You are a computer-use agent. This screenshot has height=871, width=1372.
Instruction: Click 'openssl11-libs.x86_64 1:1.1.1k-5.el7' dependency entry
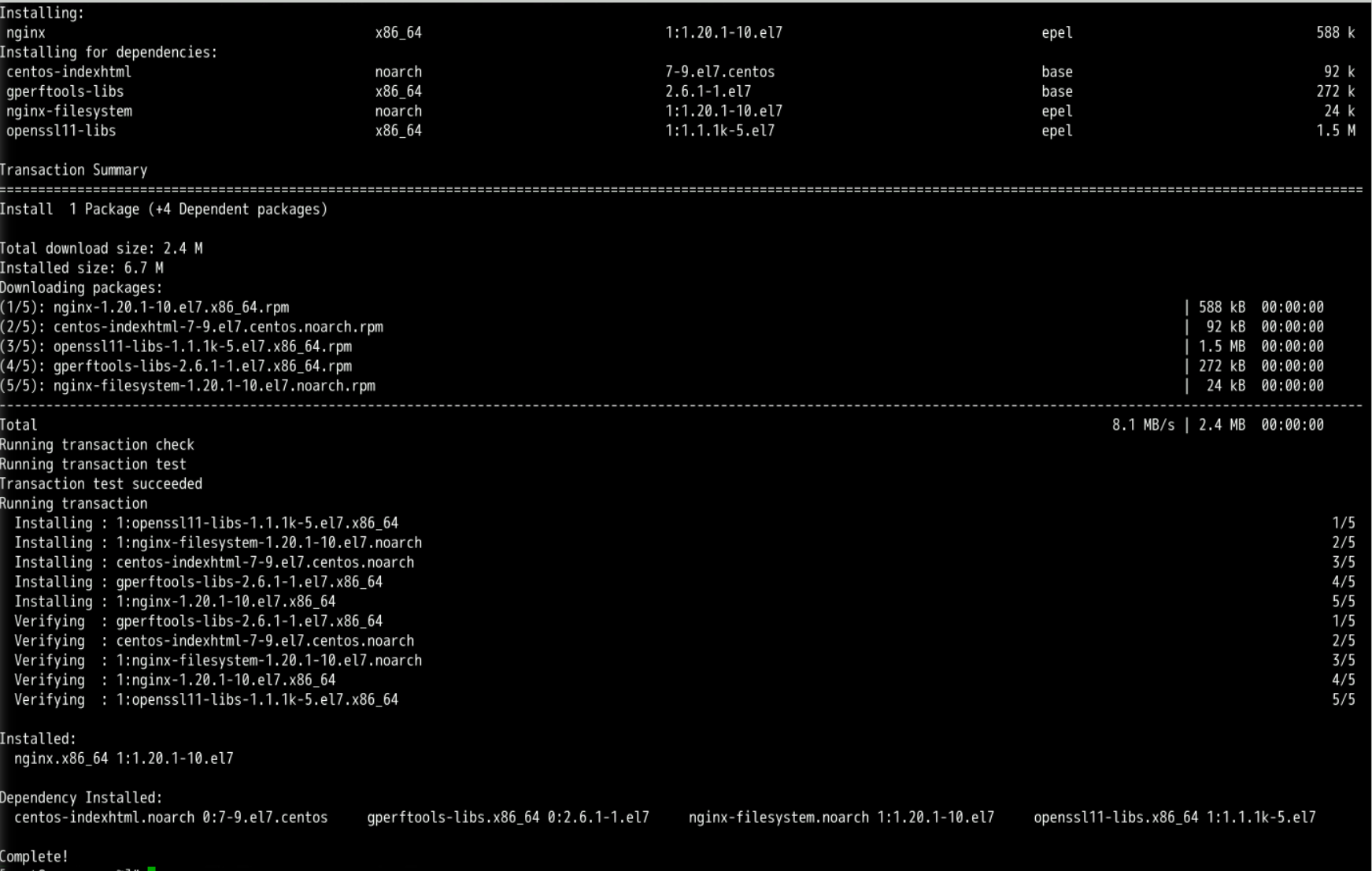(1174, 817)
